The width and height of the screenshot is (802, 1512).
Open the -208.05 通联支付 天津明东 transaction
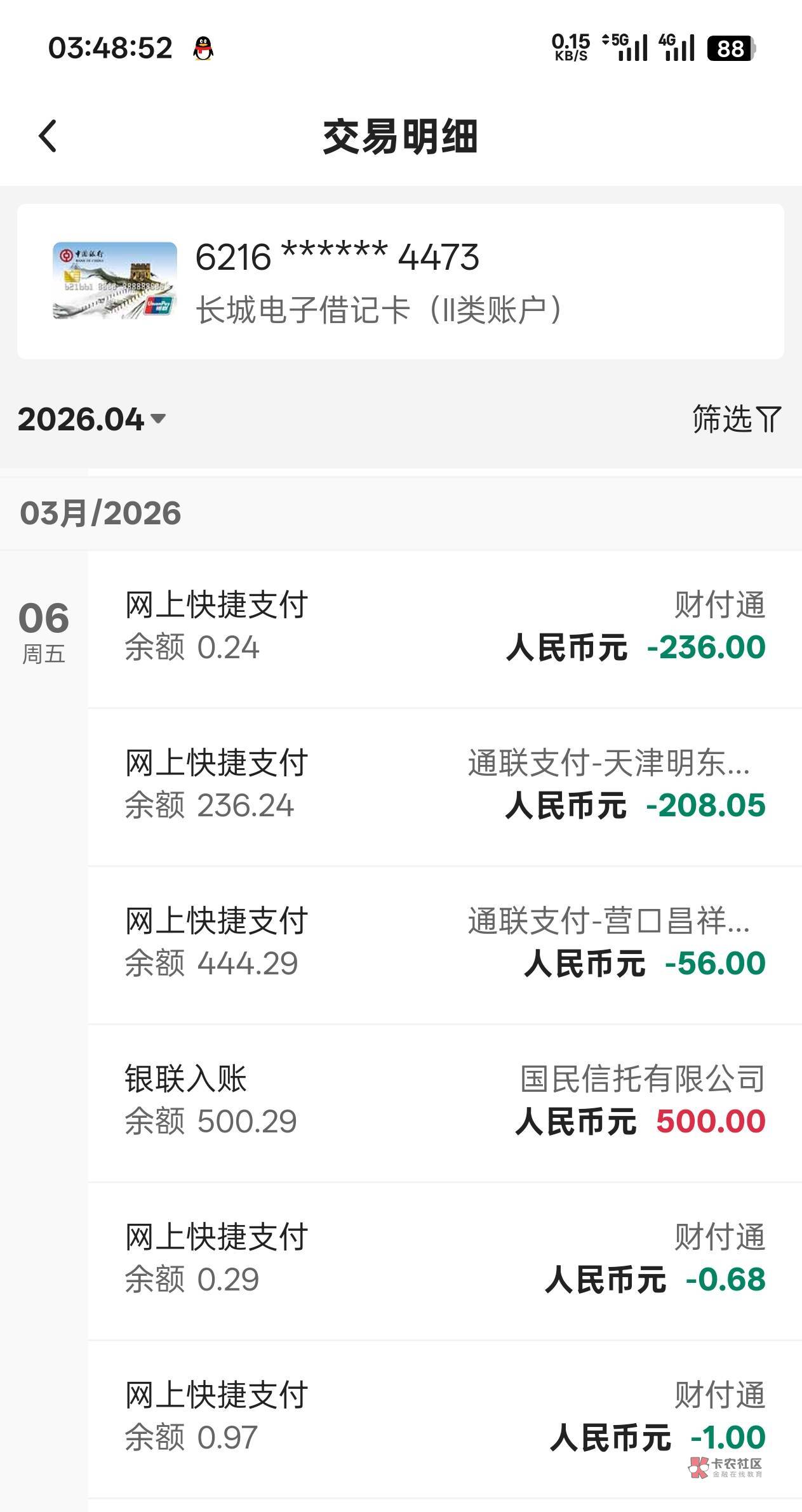444,785
